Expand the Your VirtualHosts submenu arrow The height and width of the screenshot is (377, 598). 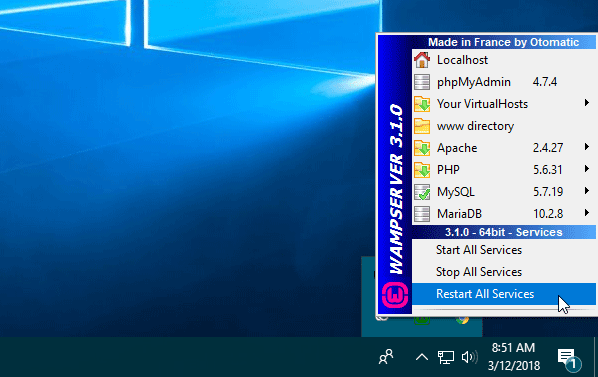pos(587,103)
